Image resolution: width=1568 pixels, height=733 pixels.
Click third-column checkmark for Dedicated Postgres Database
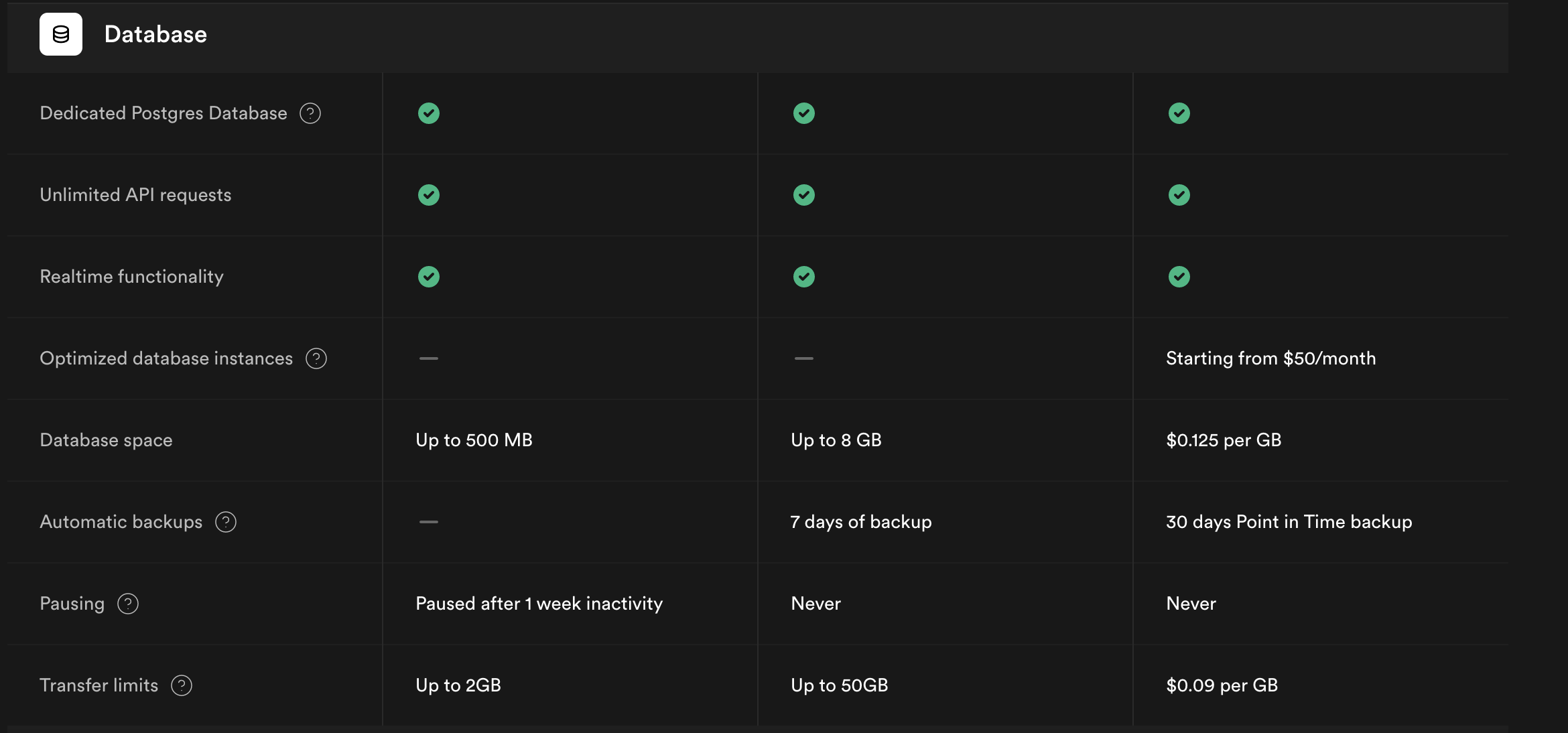[x=1179, y=113]
